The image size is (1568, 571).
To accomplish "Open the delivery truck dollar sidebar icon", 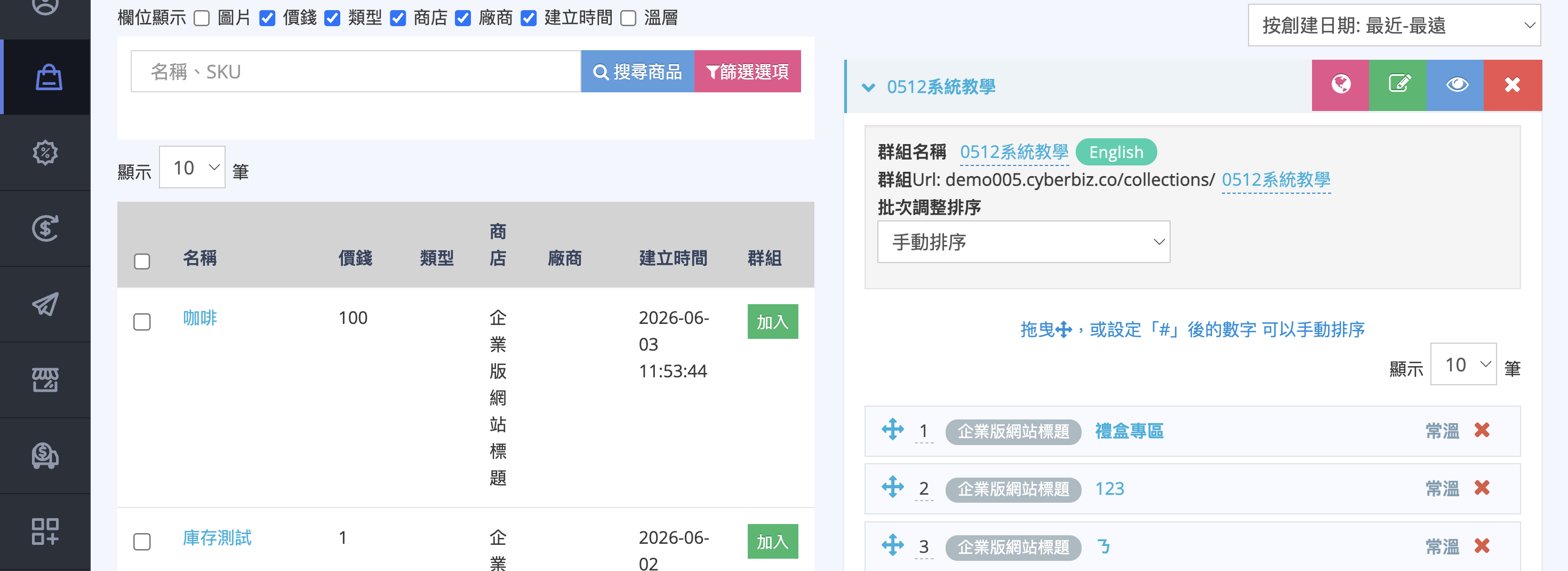I will [x=45, y=455].
